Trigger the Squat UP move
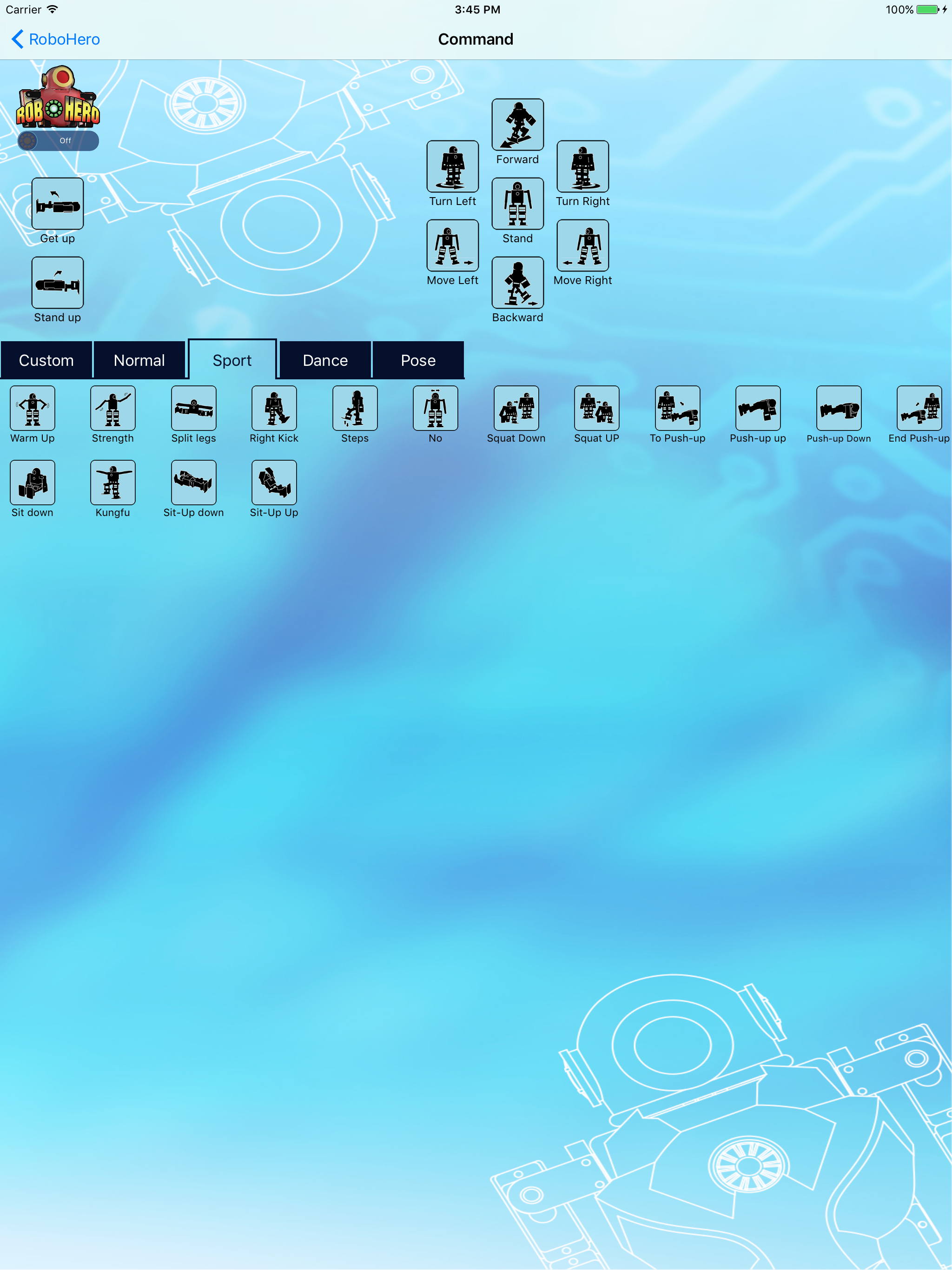 [x=596, y=408]
